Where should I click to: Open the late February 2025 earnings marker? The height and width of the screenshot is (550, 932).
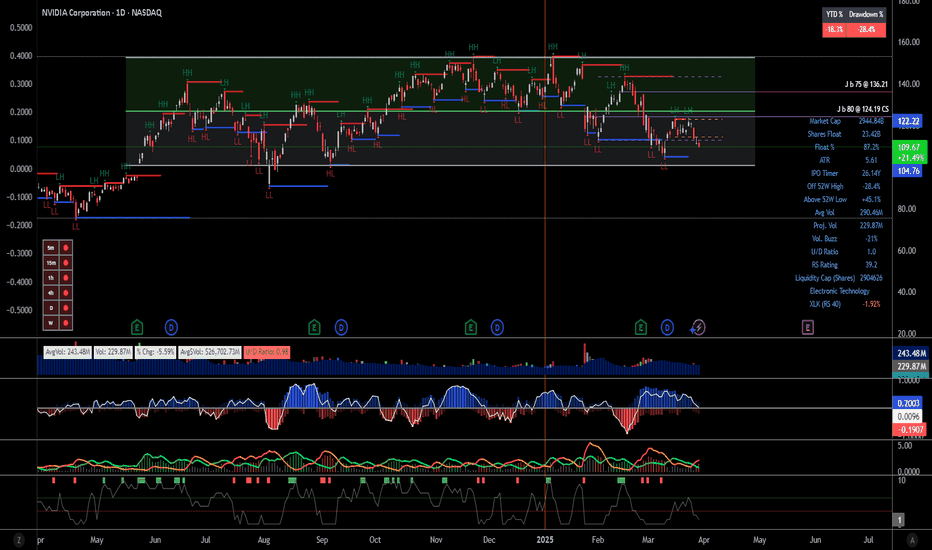click(641, 327)
